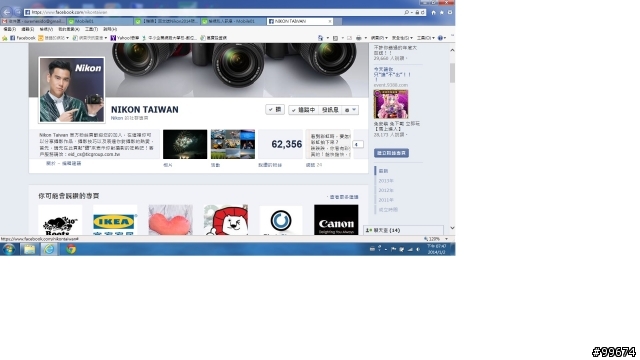Open the browser tools gear icon
Image resolution: width=640 pixels, height=360 pixels.
(x=450, y=12)
